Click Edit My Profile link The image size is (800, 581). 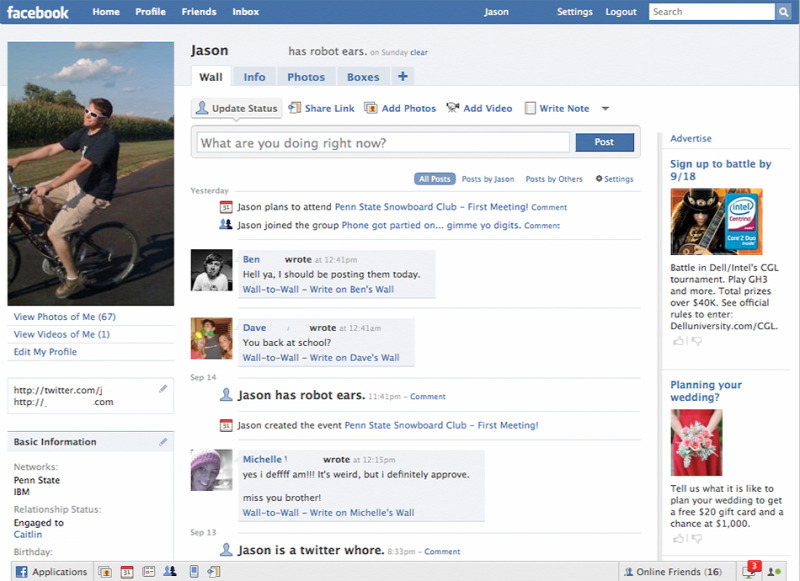coord(45,351)
